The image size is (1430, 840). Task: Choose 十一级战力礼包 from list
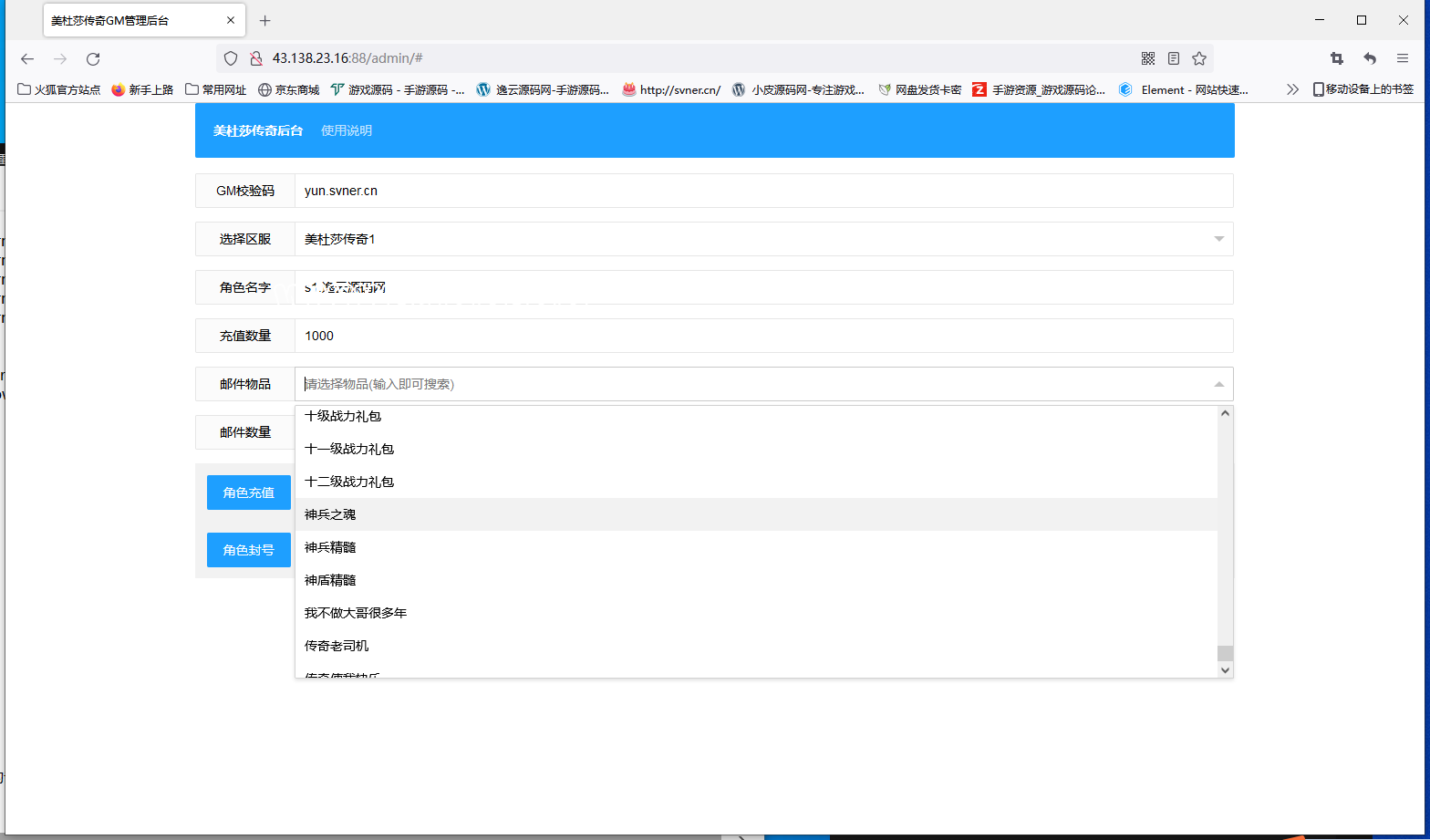(756, 449)
